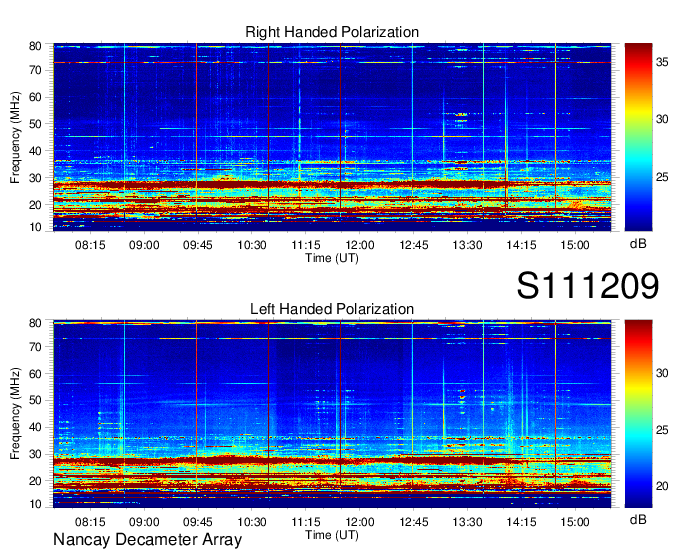Viewport: 680px width, 552px height.
Task: Click the 09:00 tick on Left Handed plot
Action: tap(144, 522)
